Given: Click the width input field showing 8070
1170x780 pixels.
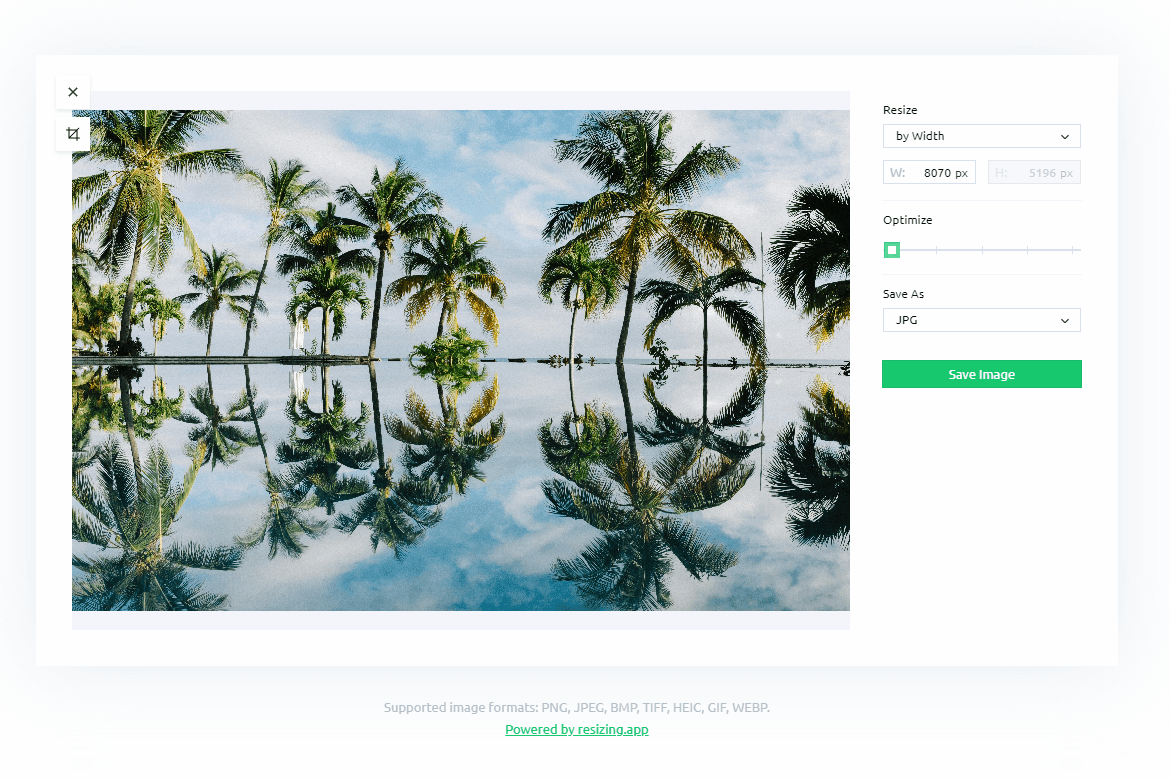Looking at the screenshot, I should point(929,172).
